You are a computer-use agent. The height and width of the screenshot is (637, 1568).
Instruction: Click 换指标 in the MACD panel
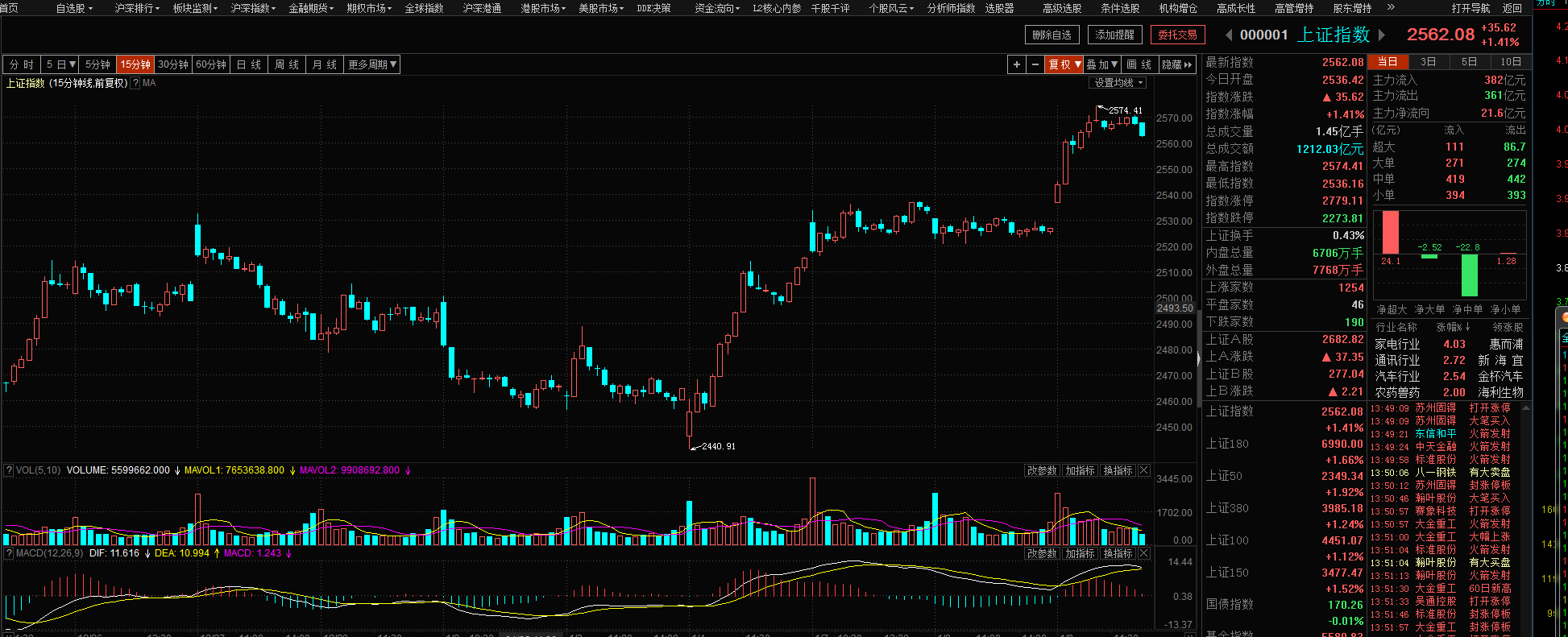pos(1118,553)
